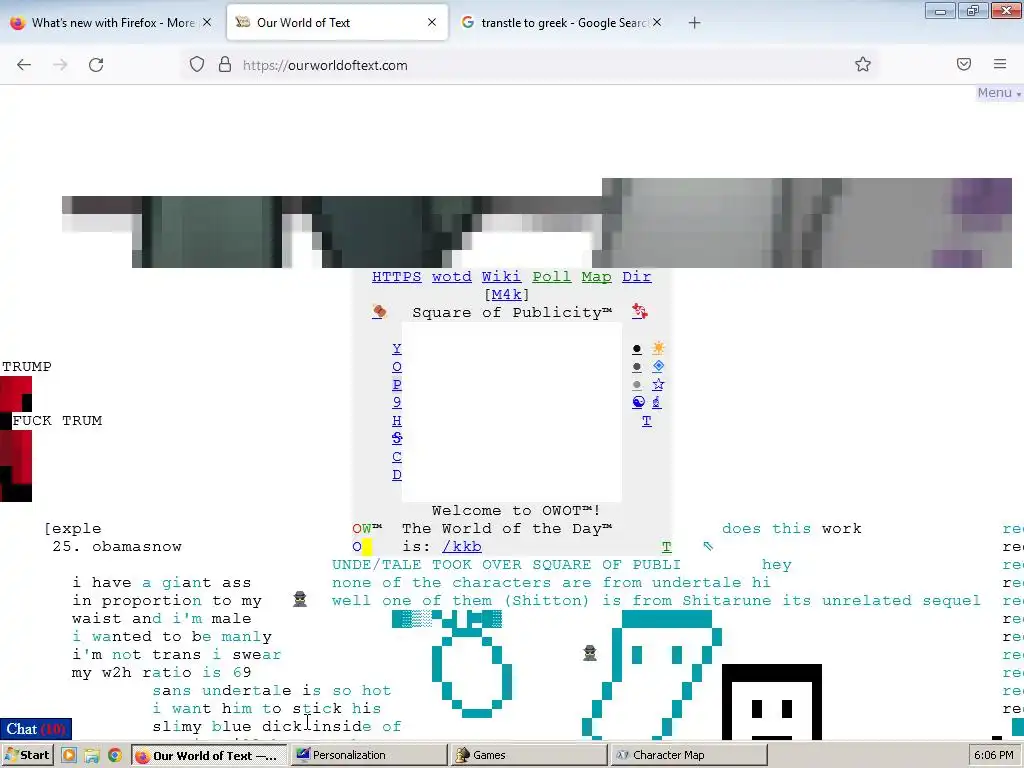Open the Dir link
The width and height of the screenshot is (1024, 768).
pyautogui.click(x=637, y=277)
